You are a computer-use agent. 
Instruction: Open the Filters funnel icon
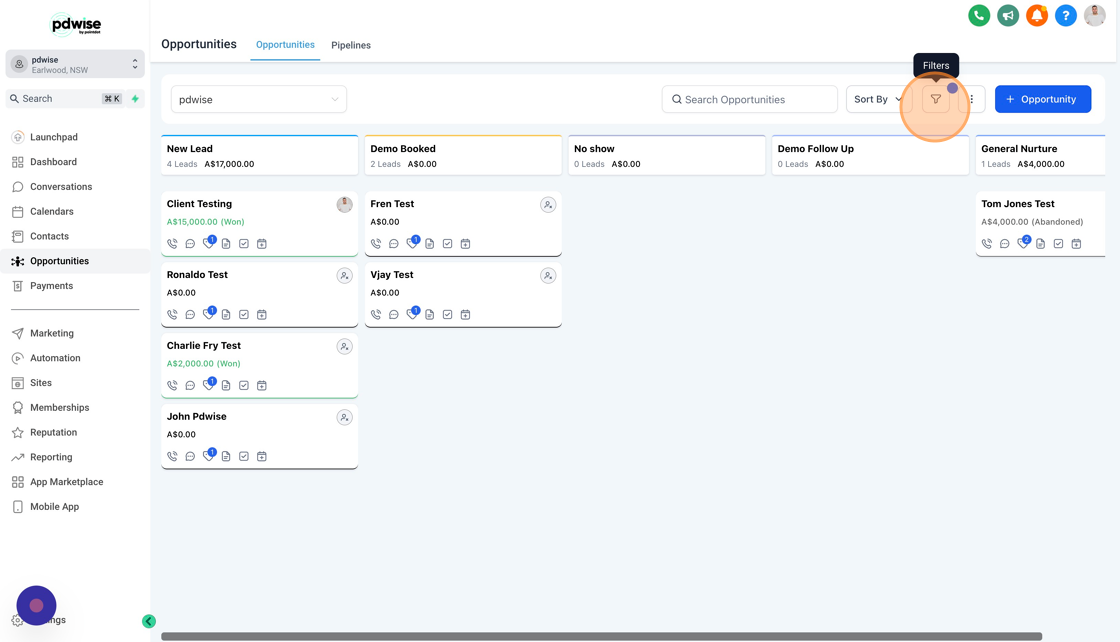click(935, 99)
